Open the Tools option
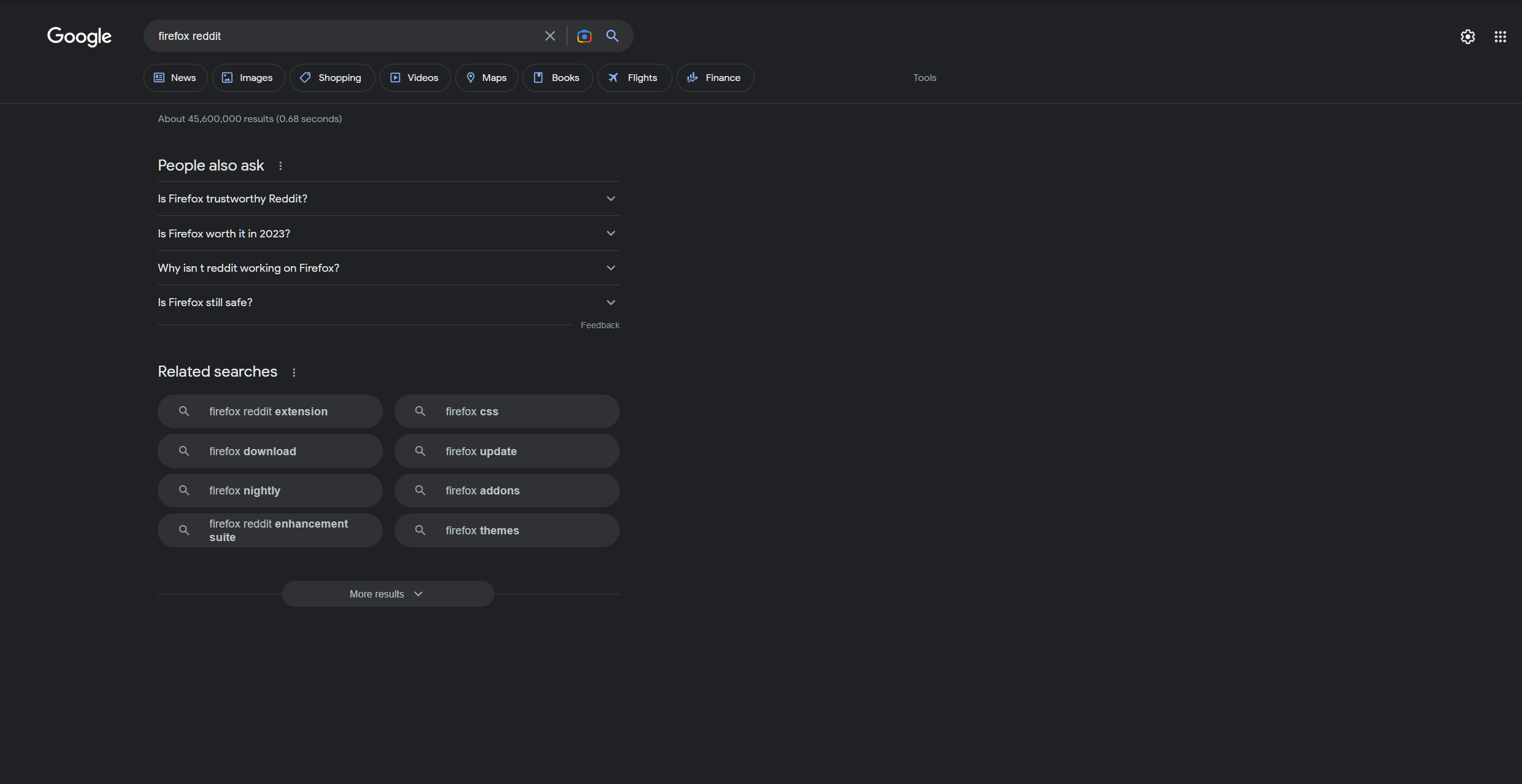This screenshot has height=784, width=1522. tap(924, 78)
